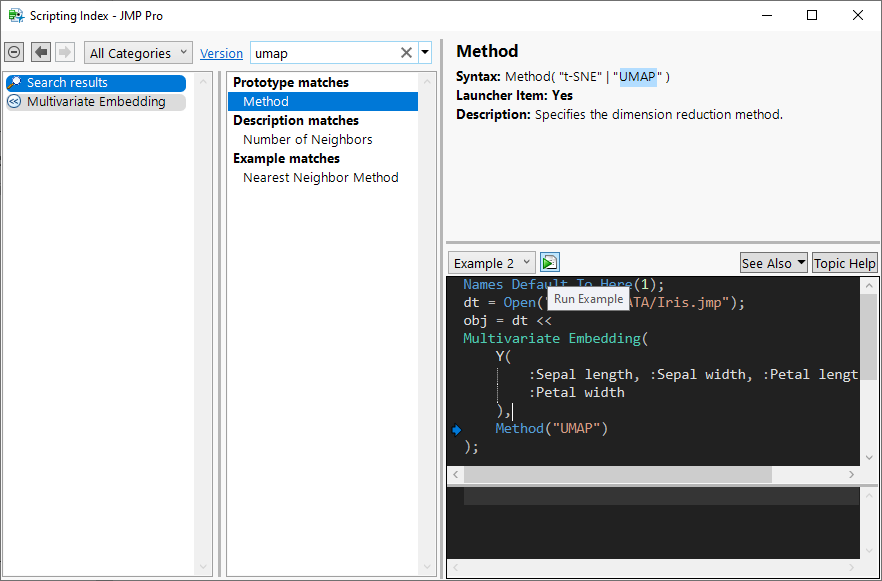This screenshot has height=581, width=882.
Task: Click the code editor horizontal scrollbar
Action: pyautogui.click(x=616, y=474)
